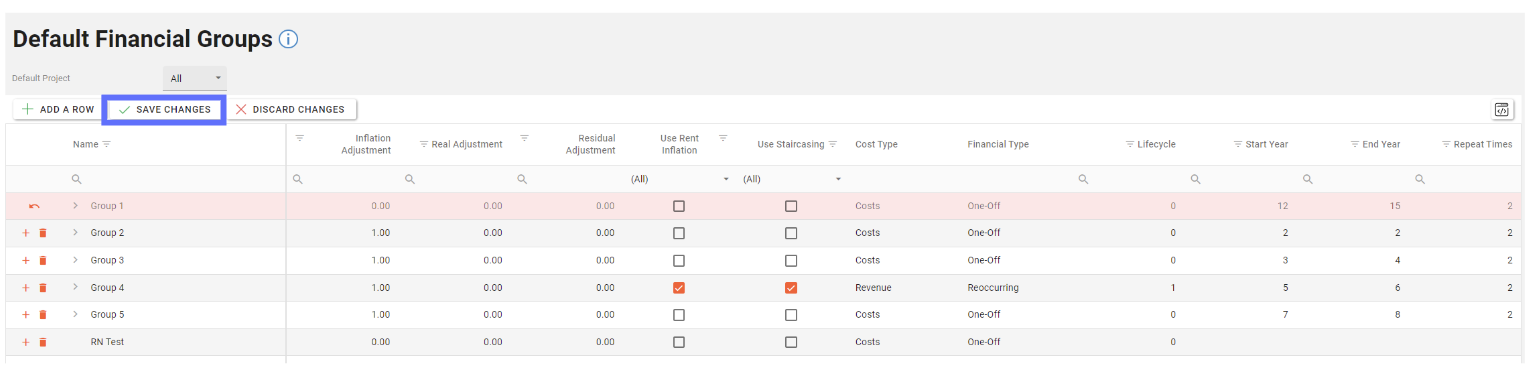Screen dimensions: 1534x370
Task: Enable Use Rent Inflation for Group 2
Action: (679, 233)
